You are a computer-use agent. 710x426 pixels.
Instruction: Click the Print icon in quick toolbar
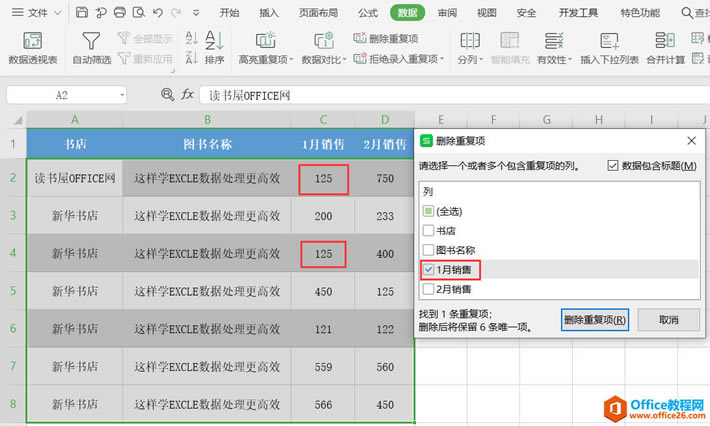[x=120, y=13]
